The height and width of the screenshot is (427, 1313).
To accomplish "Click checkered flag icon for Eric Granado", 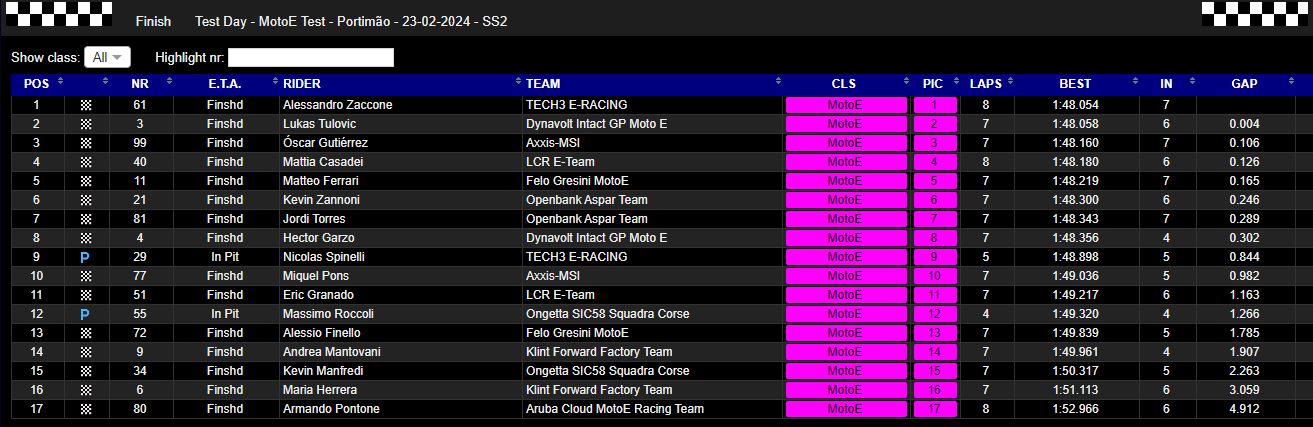I will [86, 295].
